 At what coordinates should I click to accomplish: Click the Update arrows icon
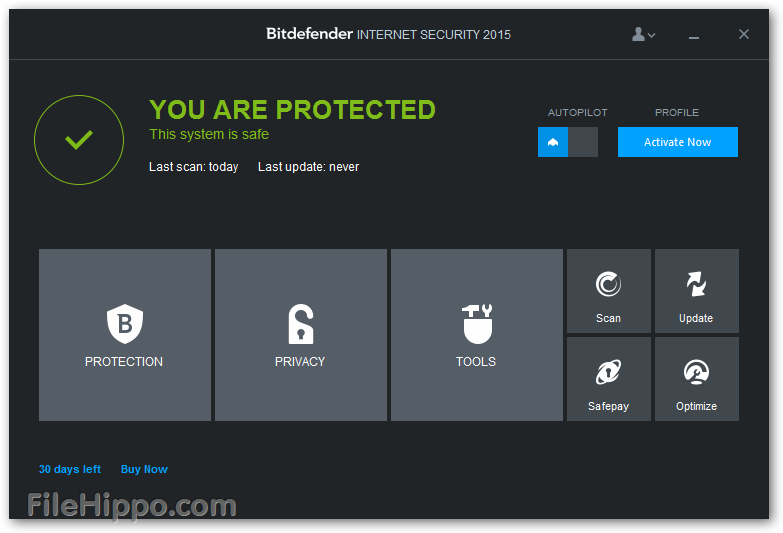(x=696, y=285)
